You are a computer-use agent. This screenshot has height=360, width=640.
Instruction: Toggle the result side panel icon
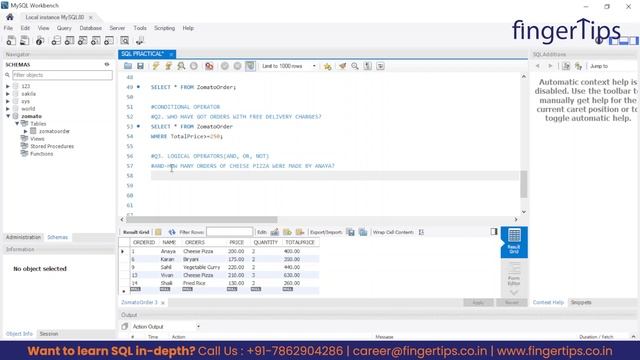point(494,231)
